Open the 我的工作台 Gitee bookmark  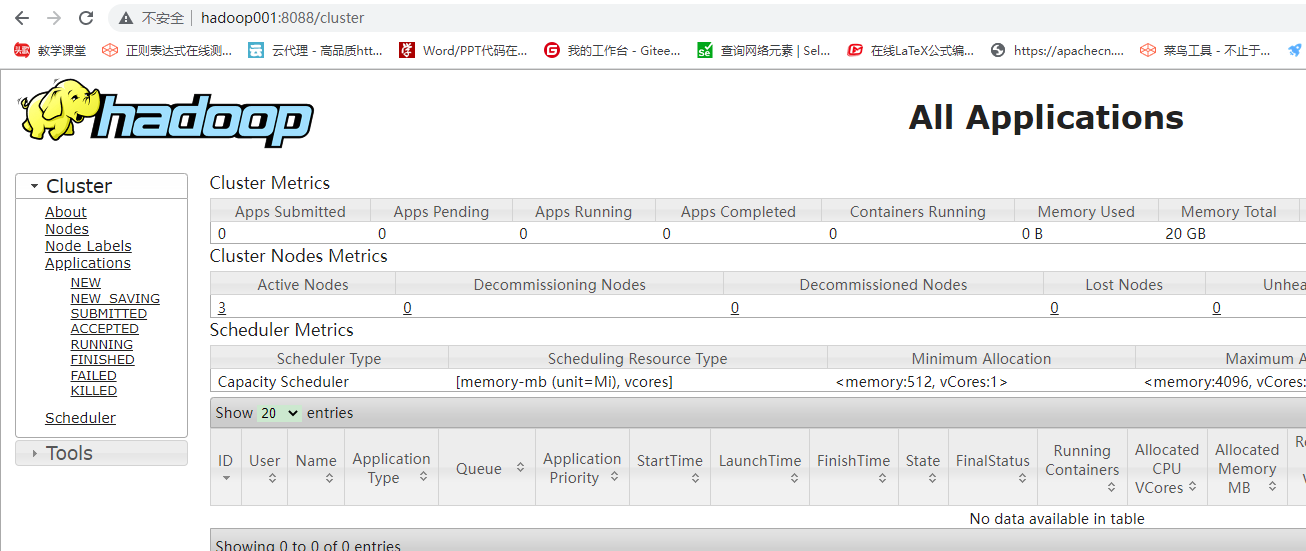(612, 50)
